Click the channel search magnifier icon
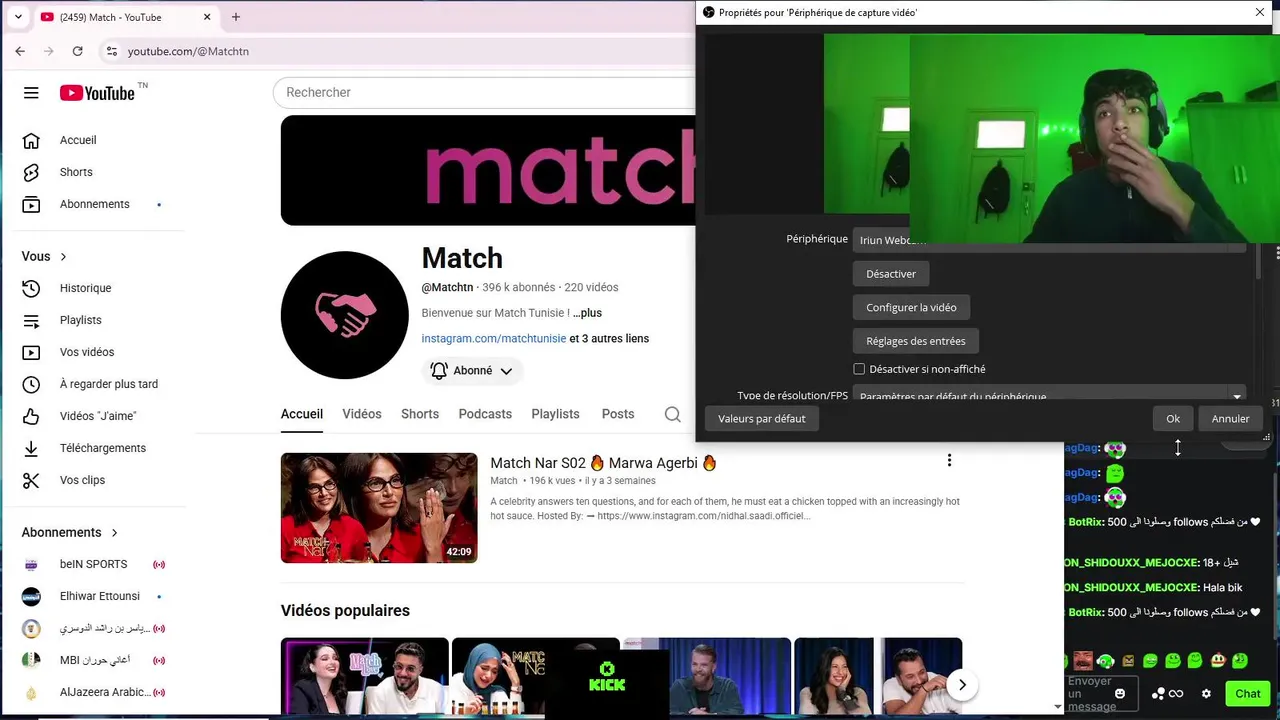 pos(673,414)
